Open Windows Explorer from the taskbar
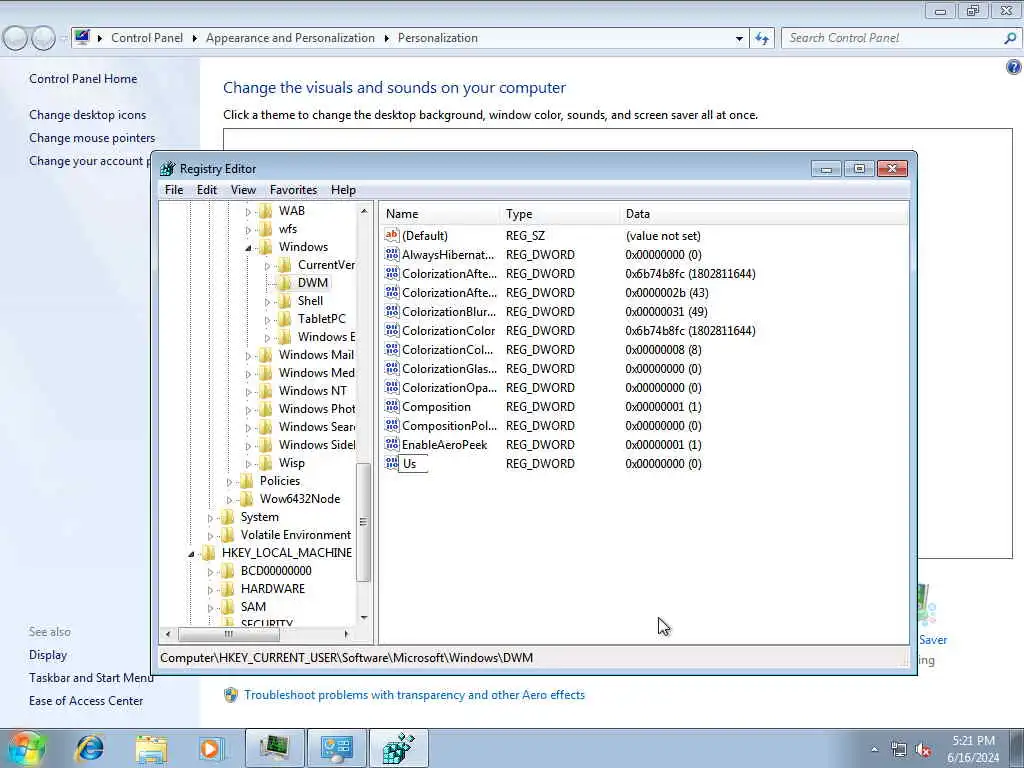Image resolution: width=1024 pixels, height=768 pixels. coord(152,748)
